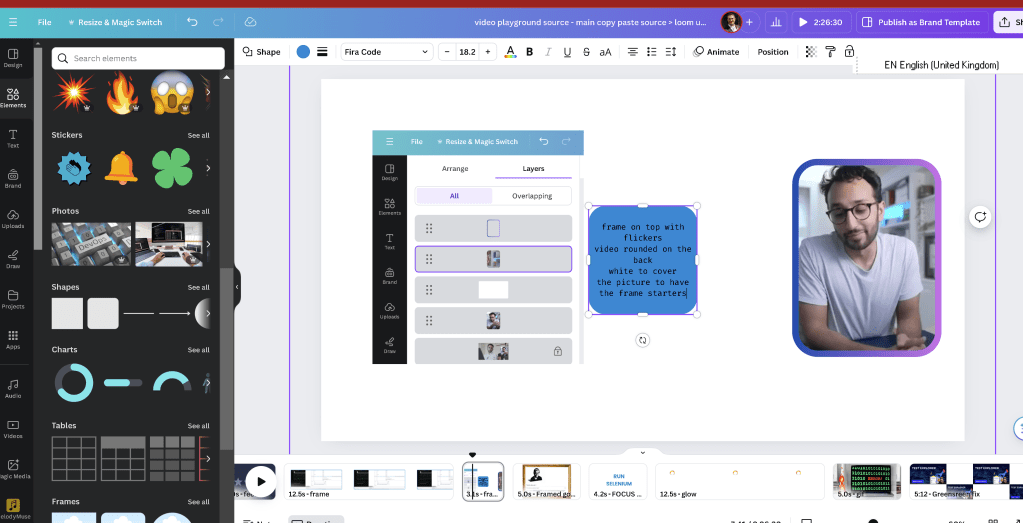Expand graphics row with right chevron

coord(207,93)
